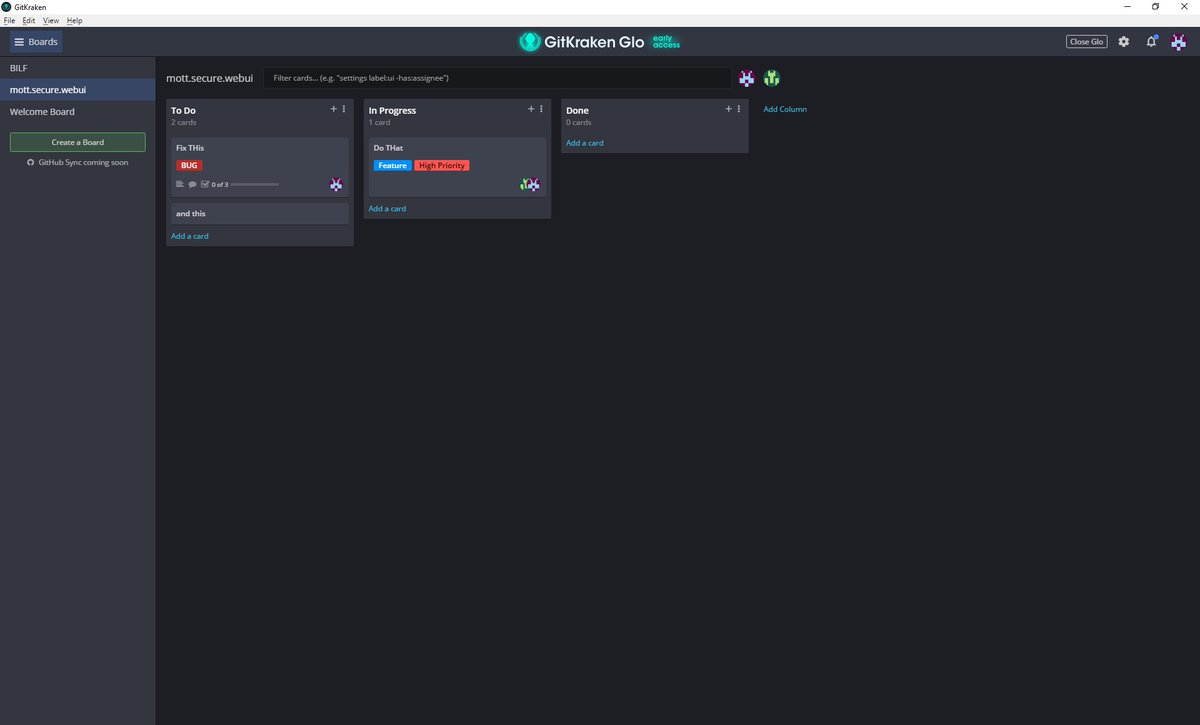Image resolution: width=1200 pixels, height=725 pixels.
Task: Open the To Do column options menu
Action: 344,108
